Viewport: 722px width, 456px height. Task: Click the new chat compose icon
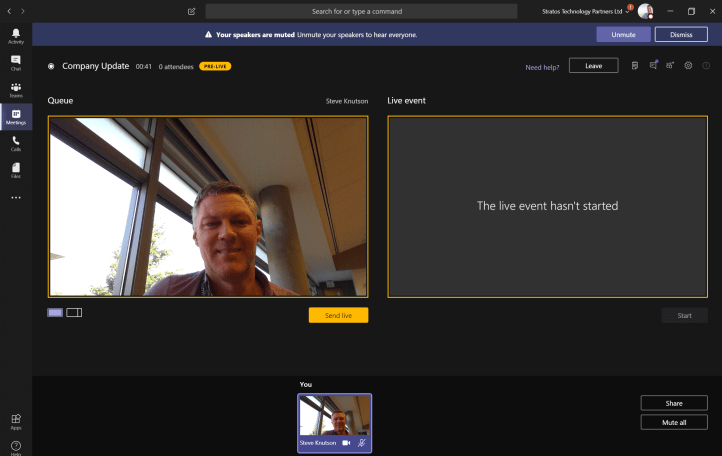192,12
